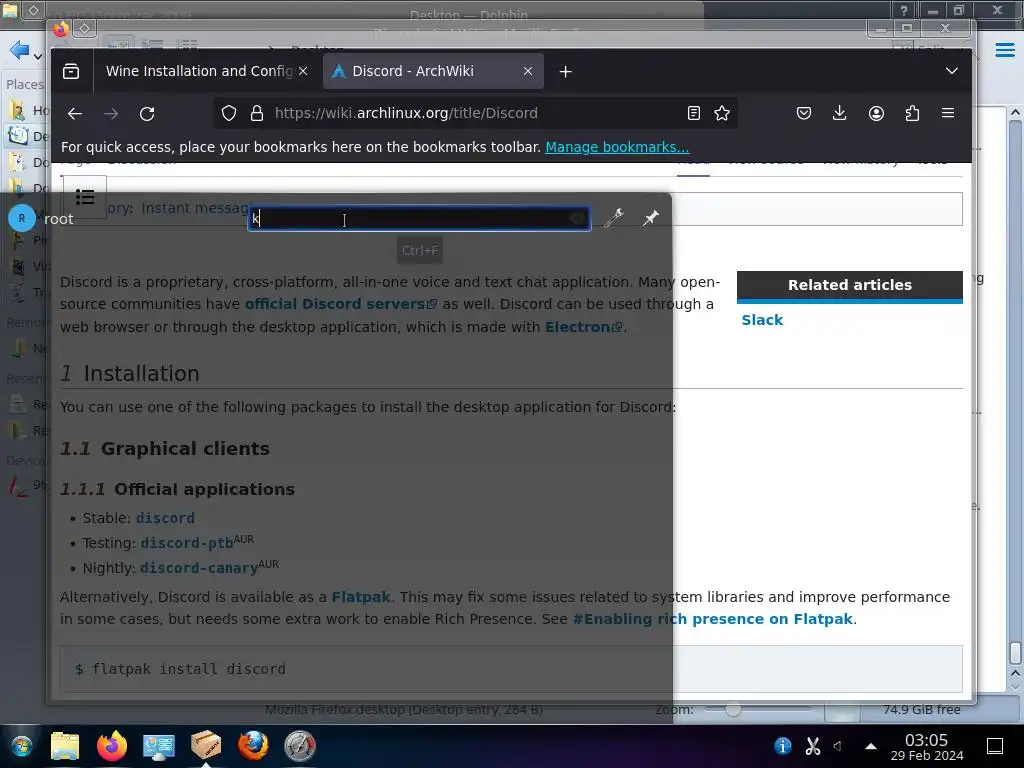The width and height of the screenshot is (1024, 768).
Task: Open Manage bookmarks link
Action: click(617, 147)
